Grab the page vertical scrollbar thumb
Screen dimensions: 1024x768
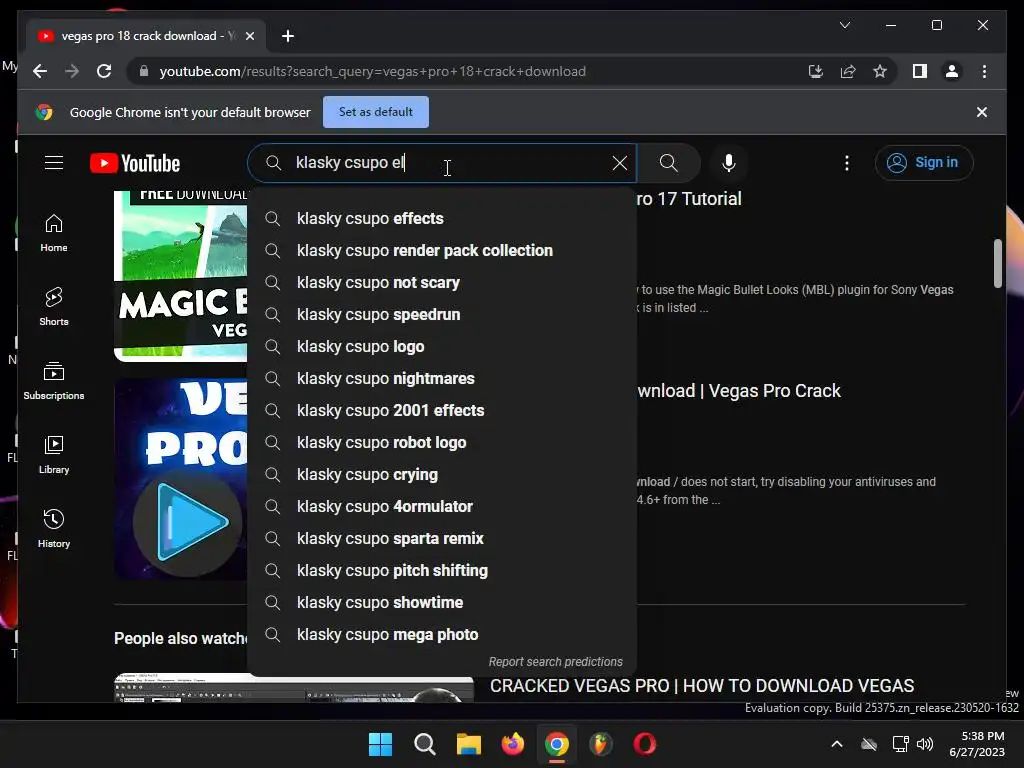(x=997, y=263)
